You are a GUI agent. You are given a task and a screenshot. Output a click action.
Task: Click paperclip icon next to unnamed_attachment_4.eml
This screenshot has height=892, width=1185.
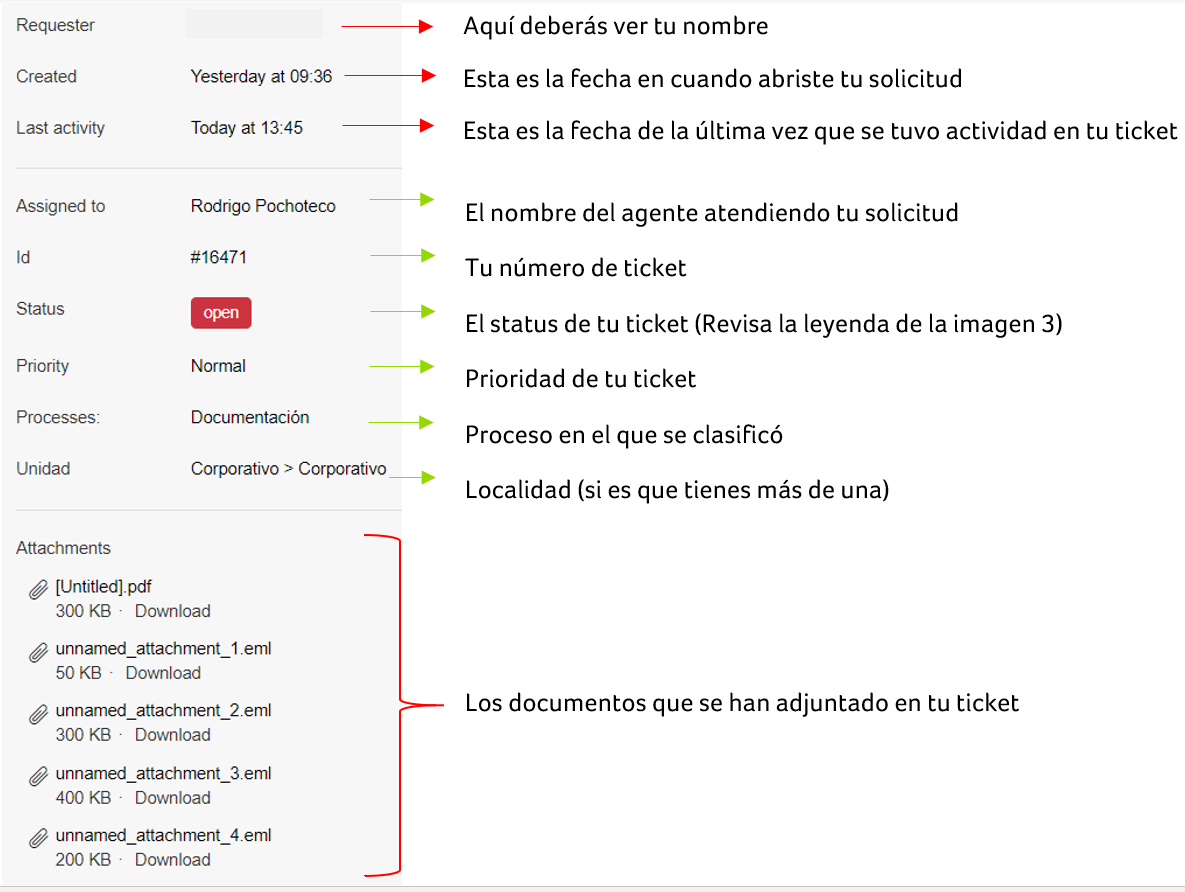coord(38,838)
